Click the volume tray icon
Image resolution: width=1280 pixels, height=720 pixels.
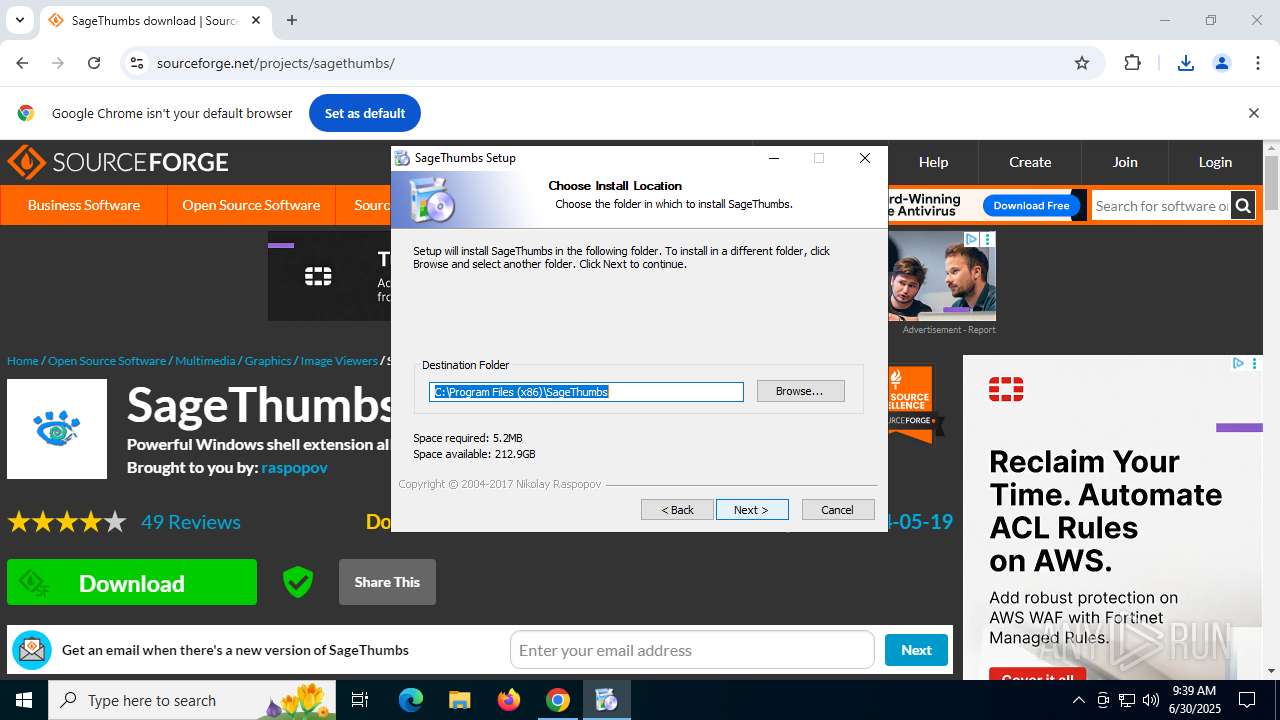tap(1151, 700)
